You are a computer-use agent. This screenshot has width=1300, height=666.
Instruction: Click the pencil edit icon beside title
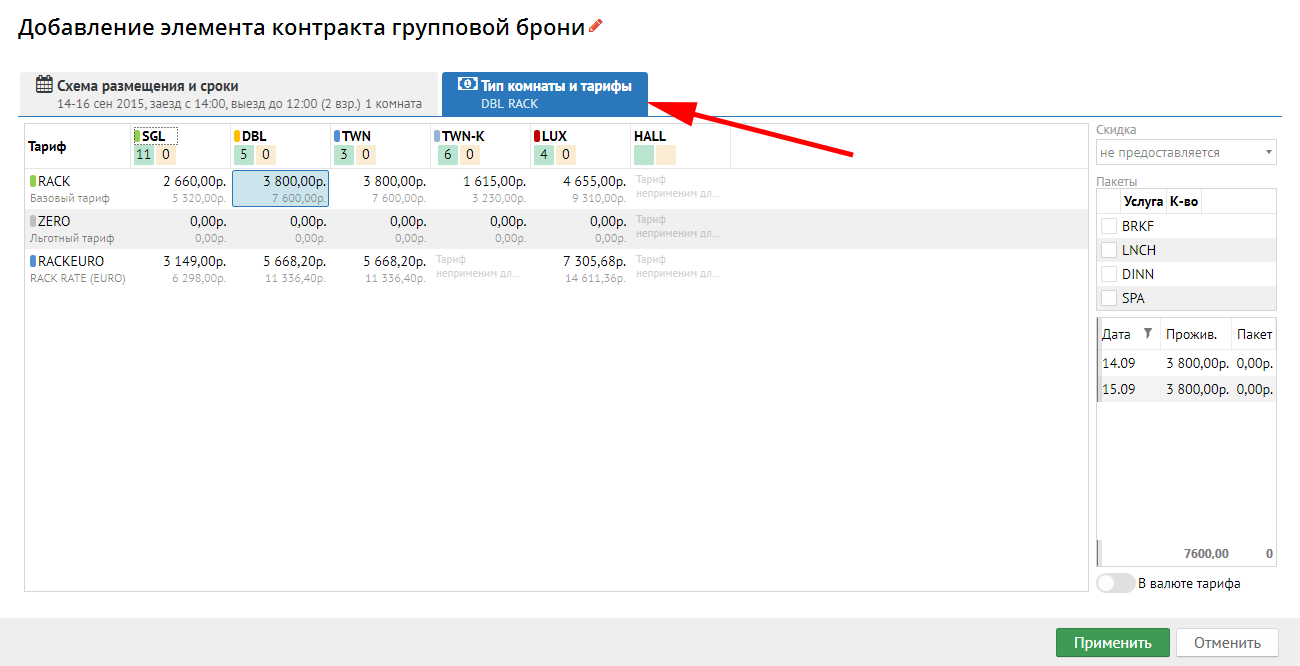click(x=596, y=27)
